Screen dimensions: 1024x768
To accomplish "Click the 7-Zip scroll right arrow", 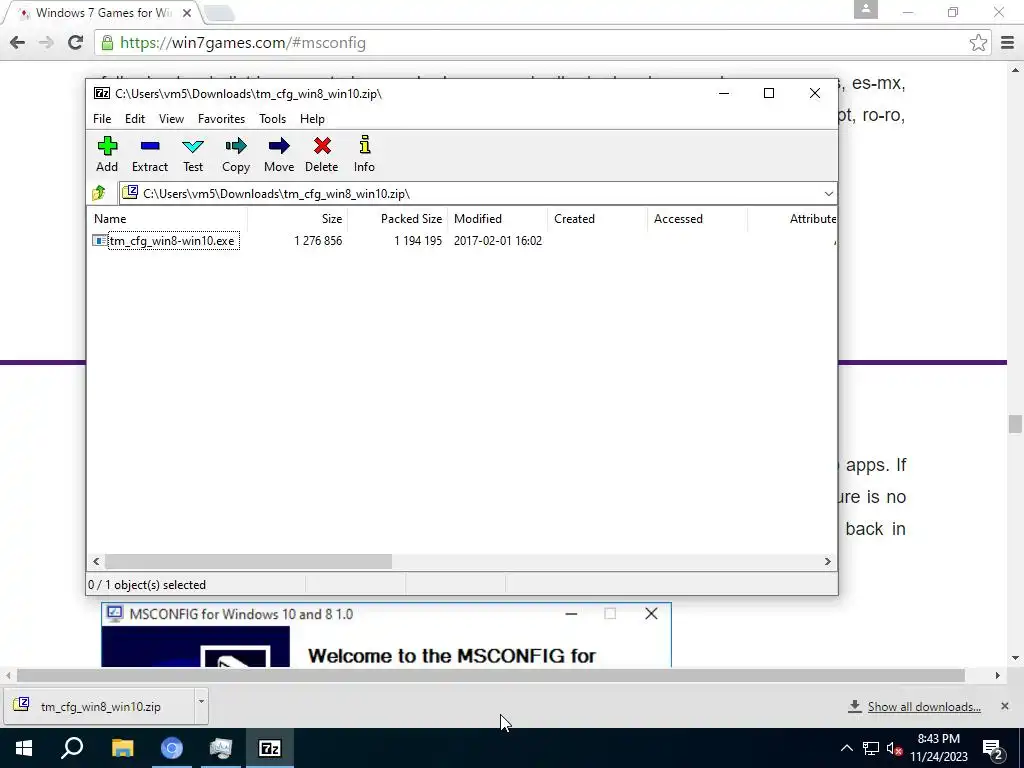I will [827, 562].
